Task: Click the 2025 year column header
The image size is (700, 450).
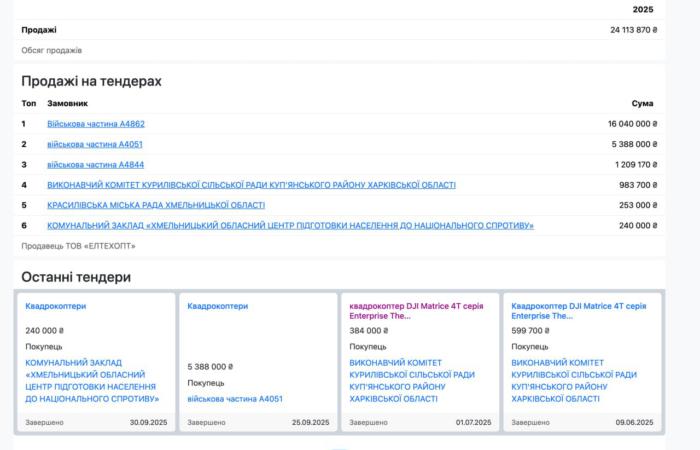Action: click(x=642, y=9)
